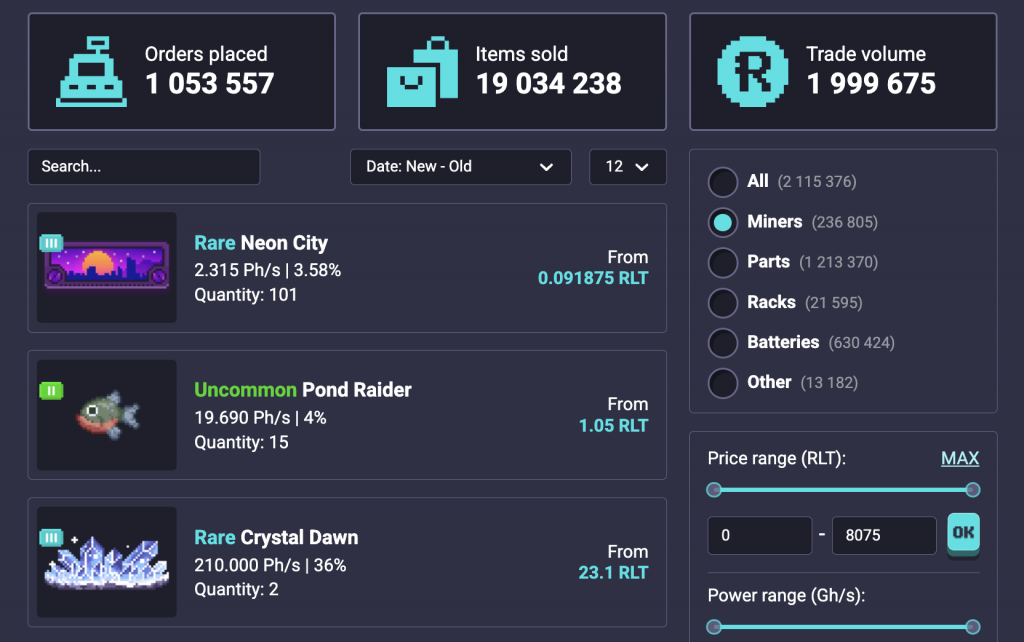The width and height of the screenshot is (1024, 642).
Task: Click the Miners count (236 805)
Action: point(844,223)
